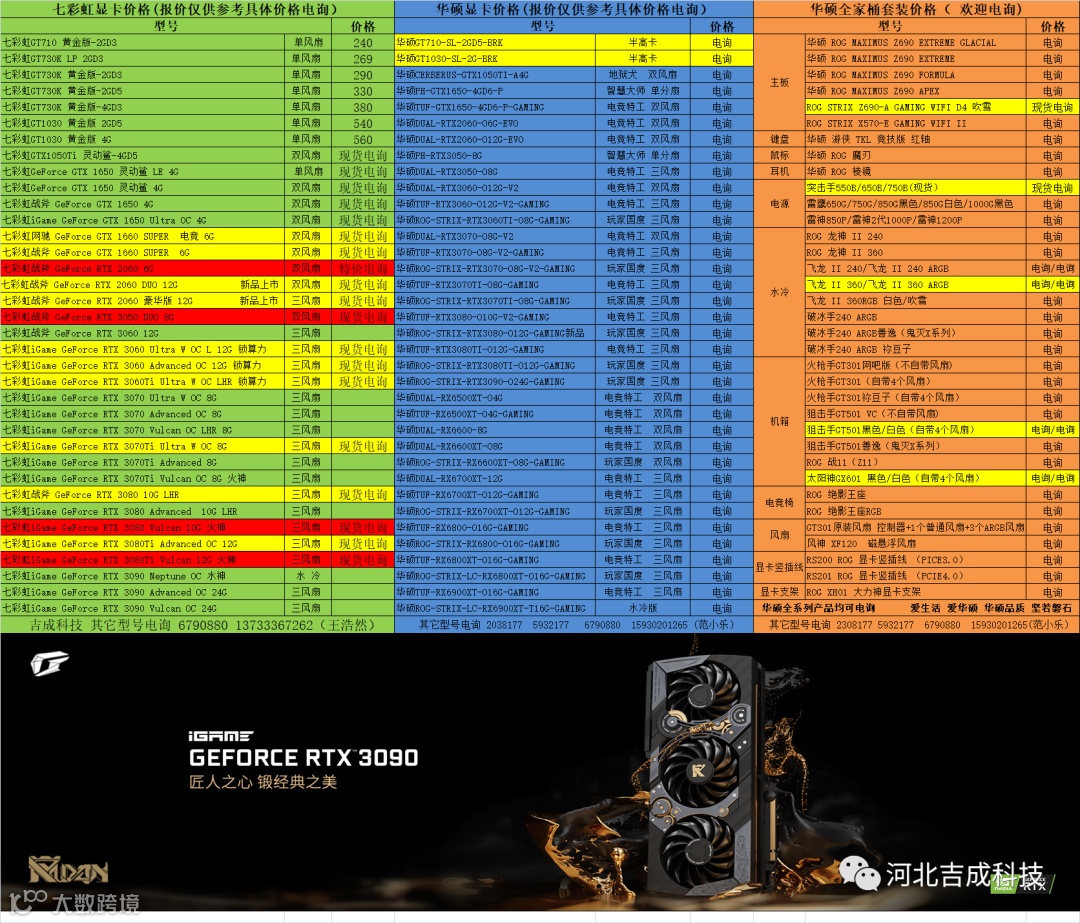Select the cell ROG XH01 大力神显卡支架
The height and width of the screenshot is (923, 1080).
(x=915, y=592)
